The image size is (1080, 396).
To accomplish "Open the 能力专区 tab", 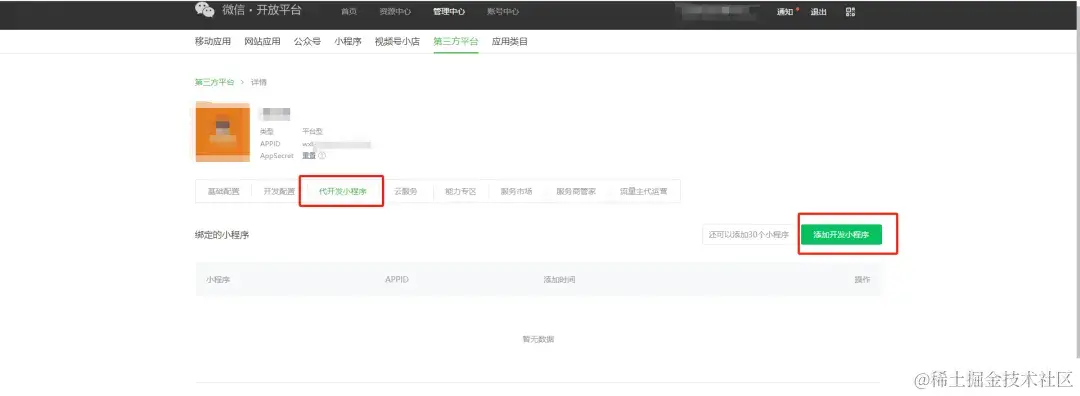I will tap(461, 191).
